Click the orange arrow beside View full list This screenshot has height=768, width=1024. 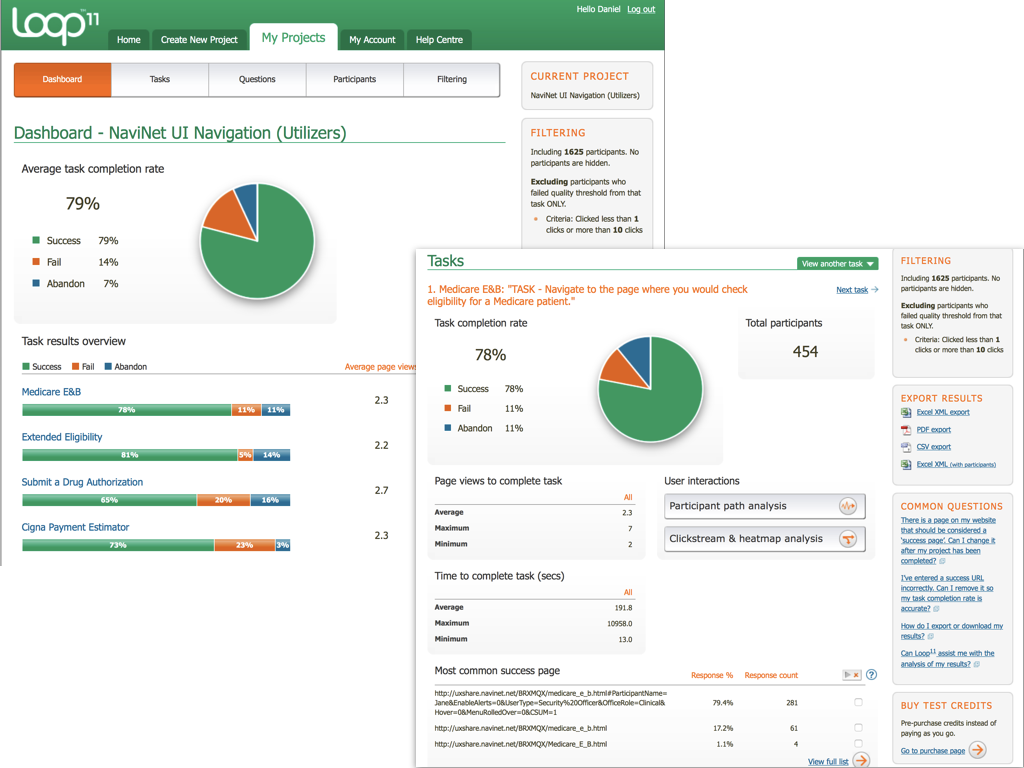[861, 760]
